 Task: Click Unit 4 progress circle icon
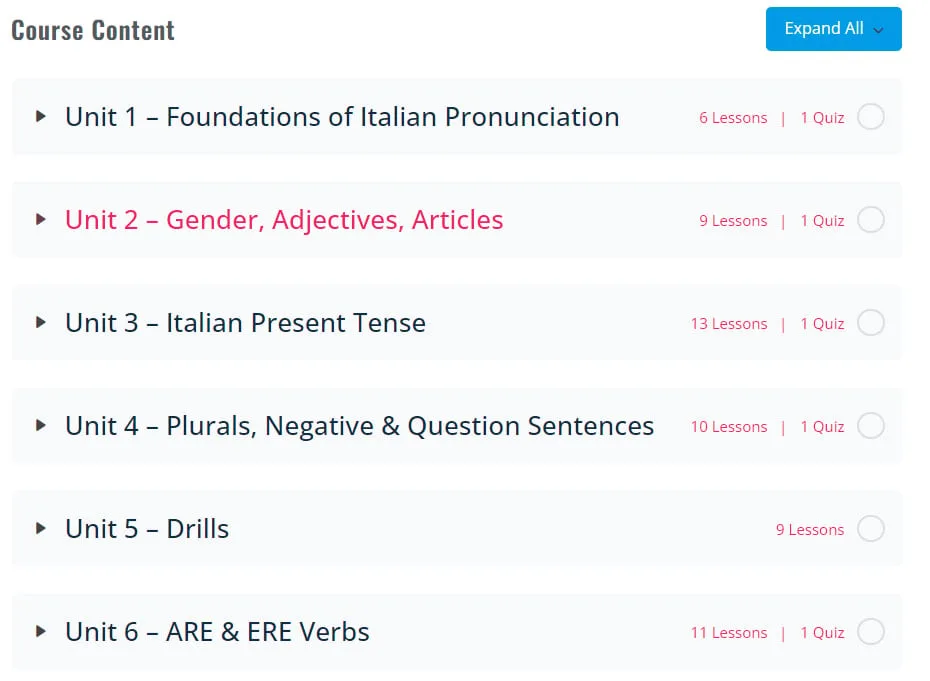pos(871,426)
